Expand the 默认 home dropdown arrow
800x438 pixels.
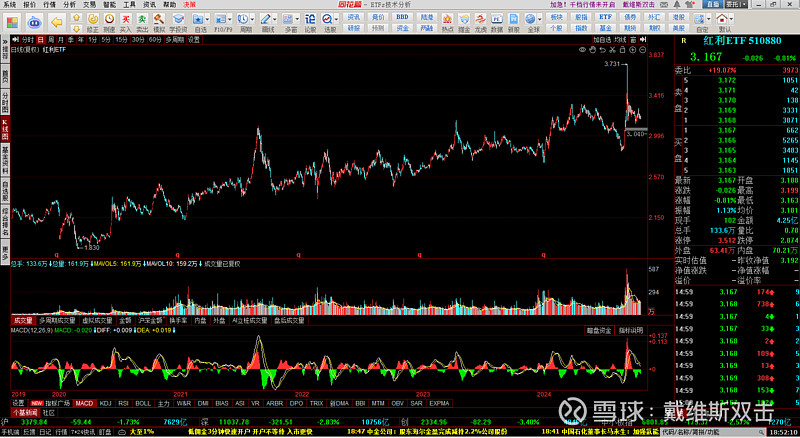[x=732, y=19]
